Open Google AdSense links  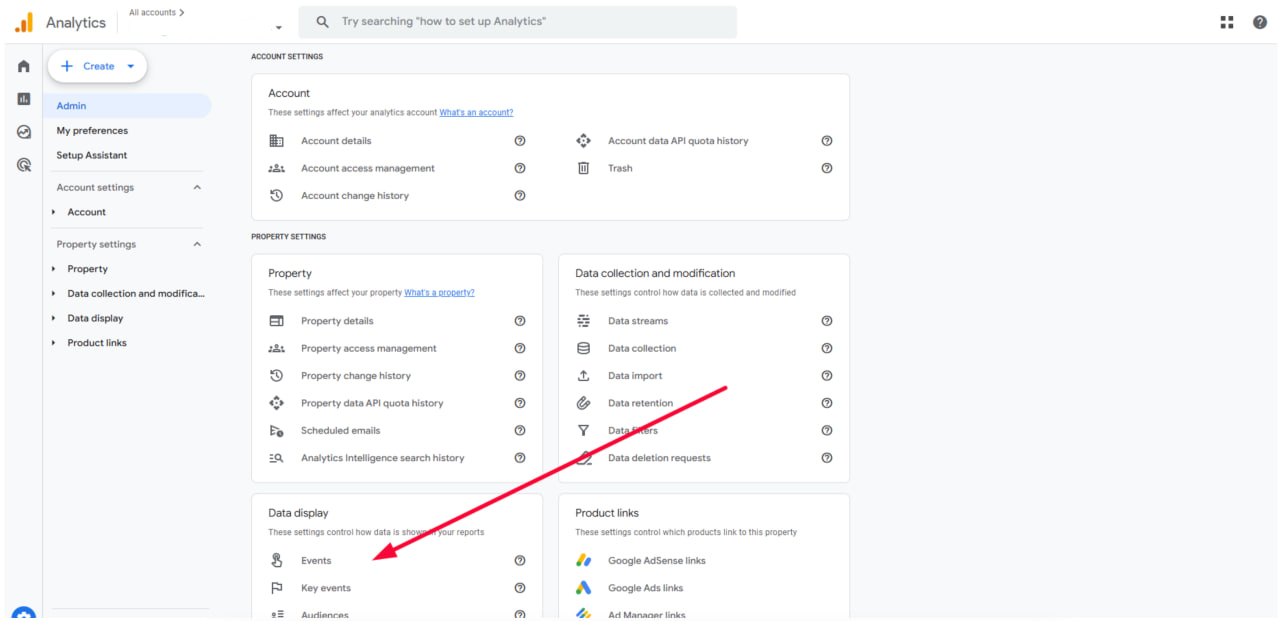[x=657, y=561]
